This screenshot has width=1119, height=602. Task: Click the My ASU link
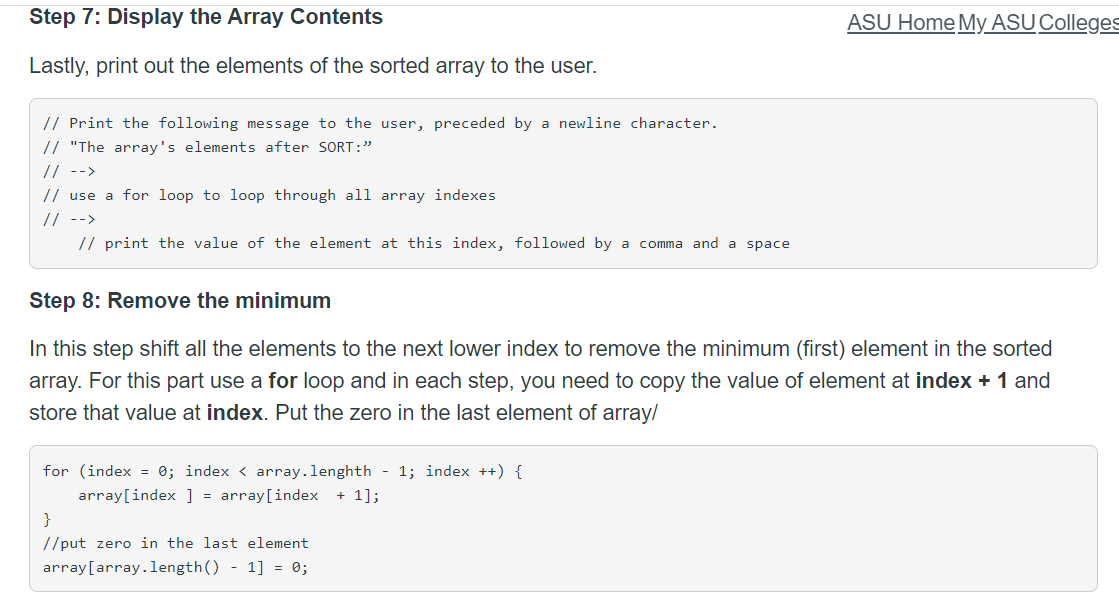(996, 22)
